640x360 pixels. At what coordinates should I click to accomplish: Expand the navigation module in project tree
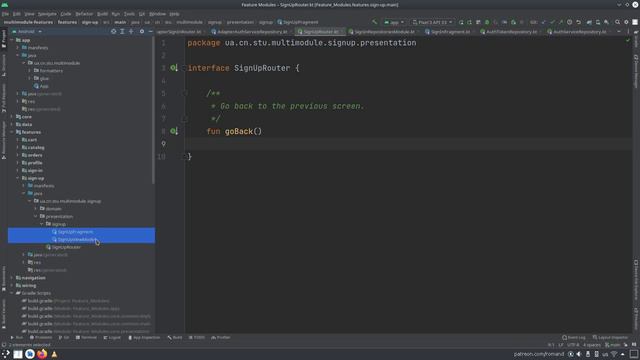(x=12, y=278)
